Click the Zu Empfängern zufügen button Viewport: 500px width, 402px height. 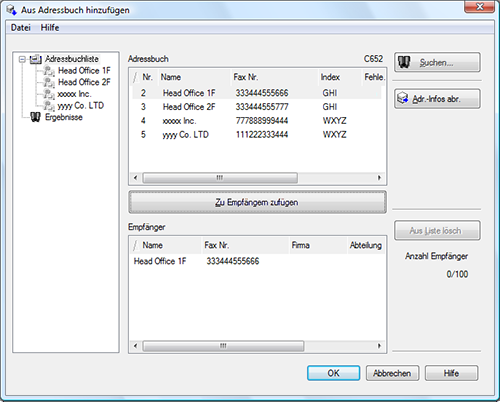coord(257,202)
